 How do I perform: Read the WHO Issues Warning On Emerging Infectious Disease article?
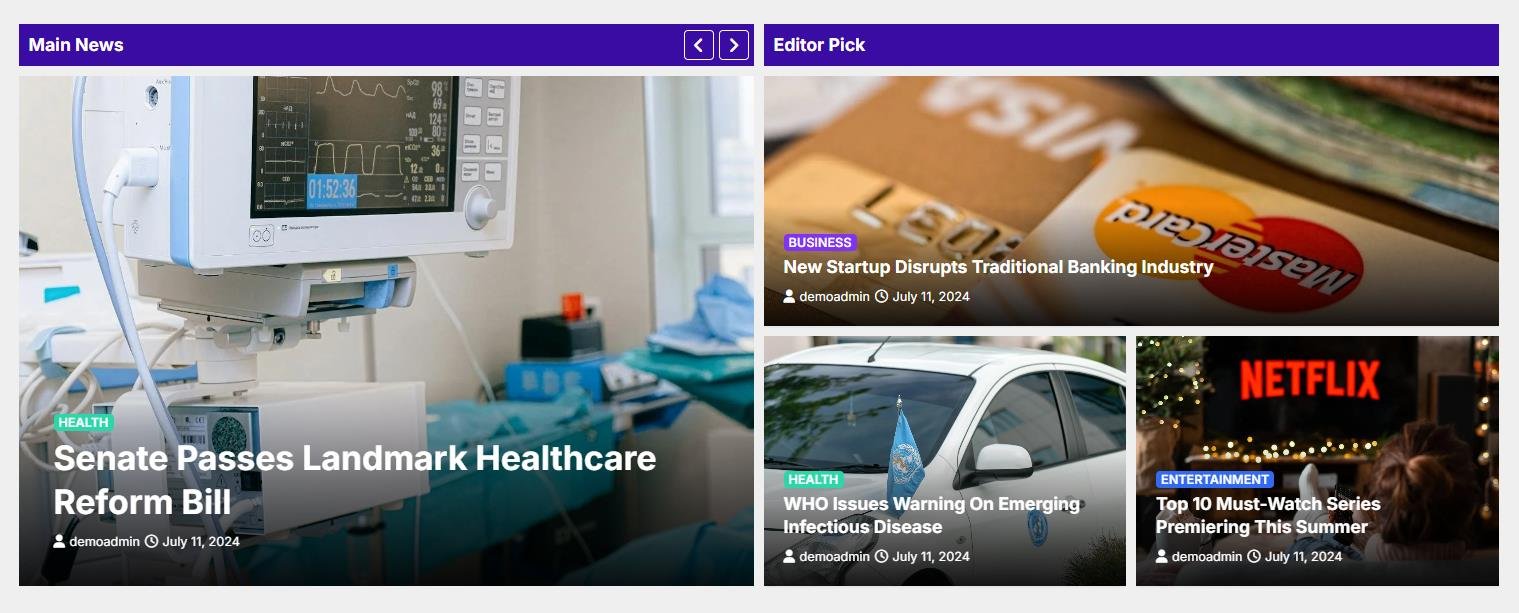932,515
